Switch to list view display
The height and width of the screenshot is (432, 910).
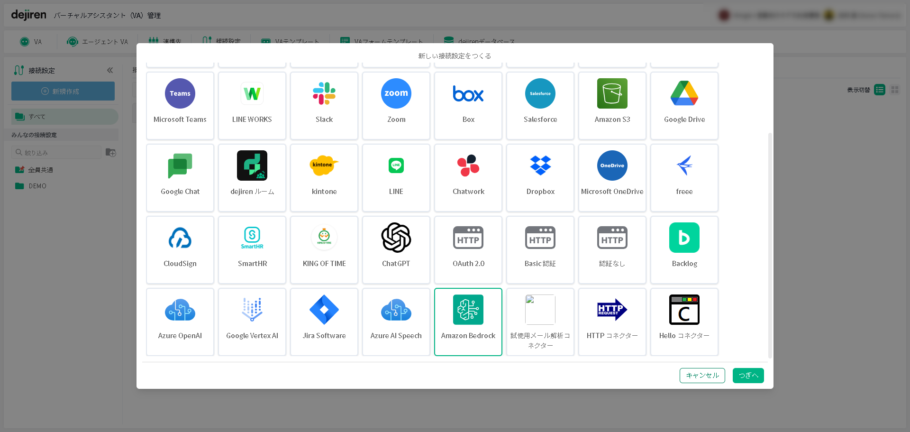pos(880,89)
